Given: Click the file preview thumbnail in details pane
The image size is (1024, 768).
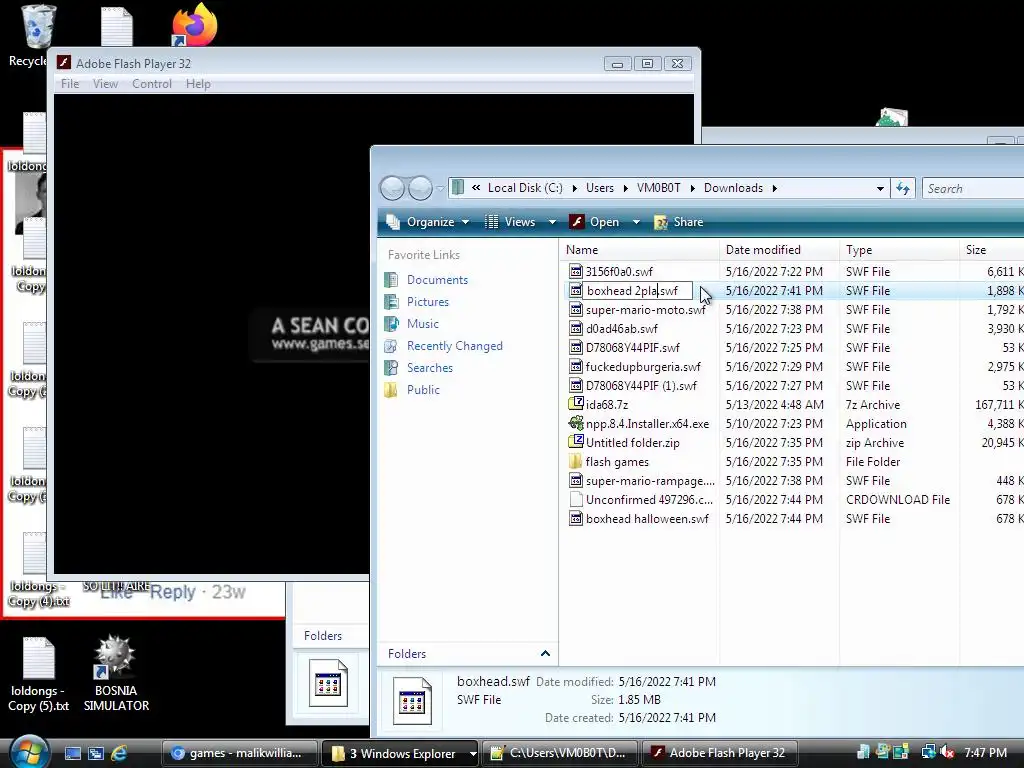Looking at the screenshot, I should click(x=412, y=701).
